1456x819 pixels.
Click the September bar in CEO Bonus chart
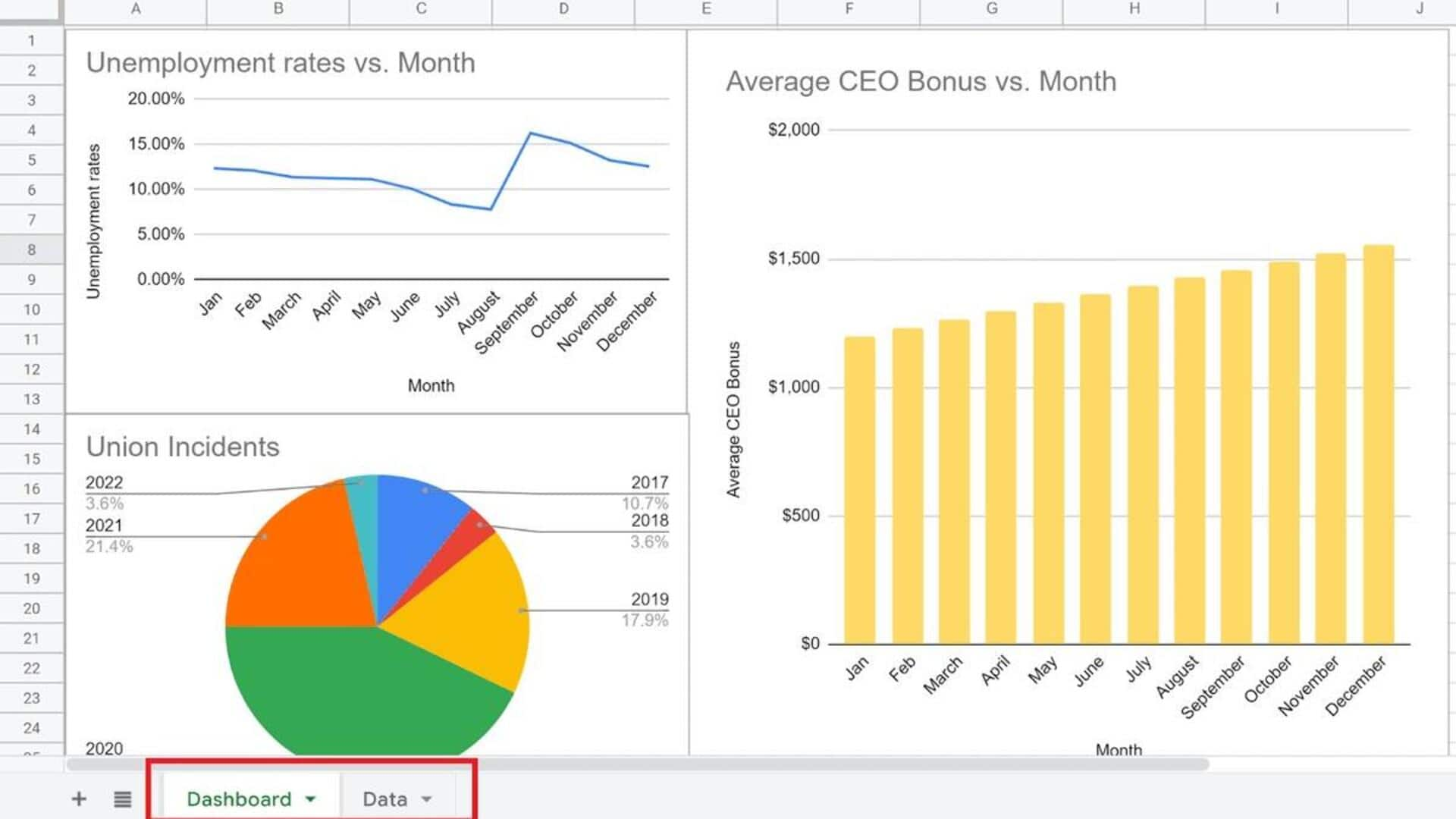[x=1236, y=457]
